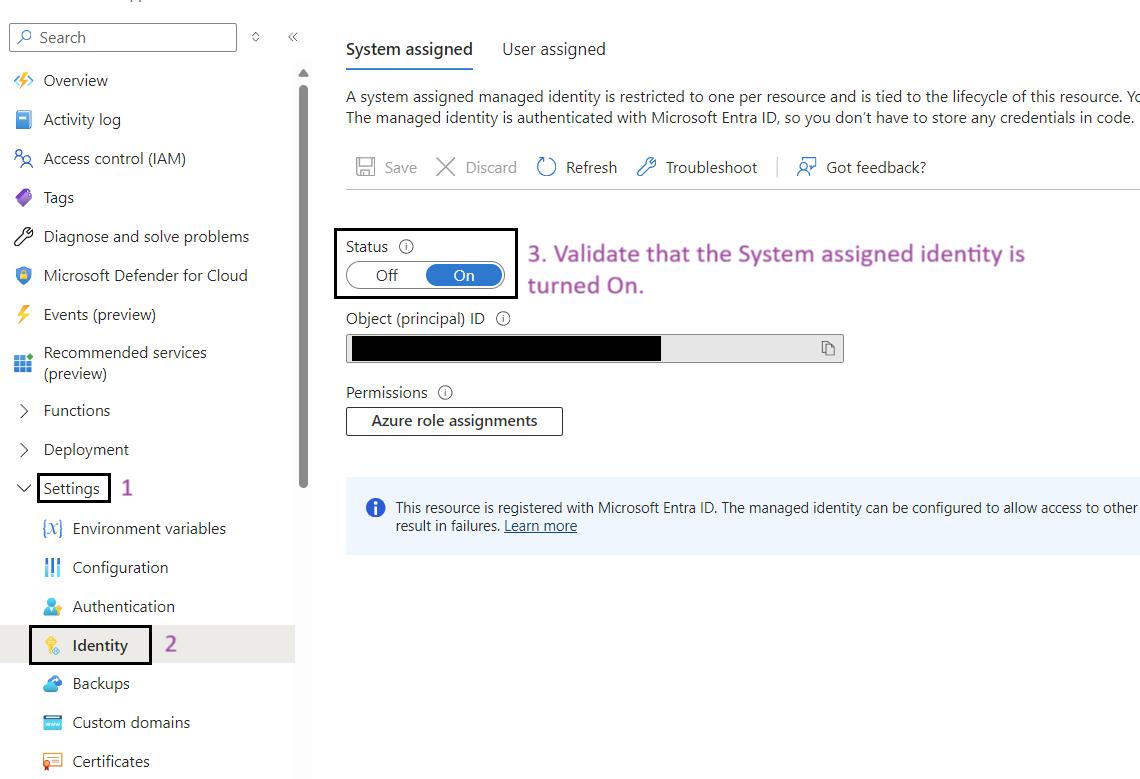Click the Refresh icon in the toolbar
The image size is (1140, 779).
pos(546,167)
